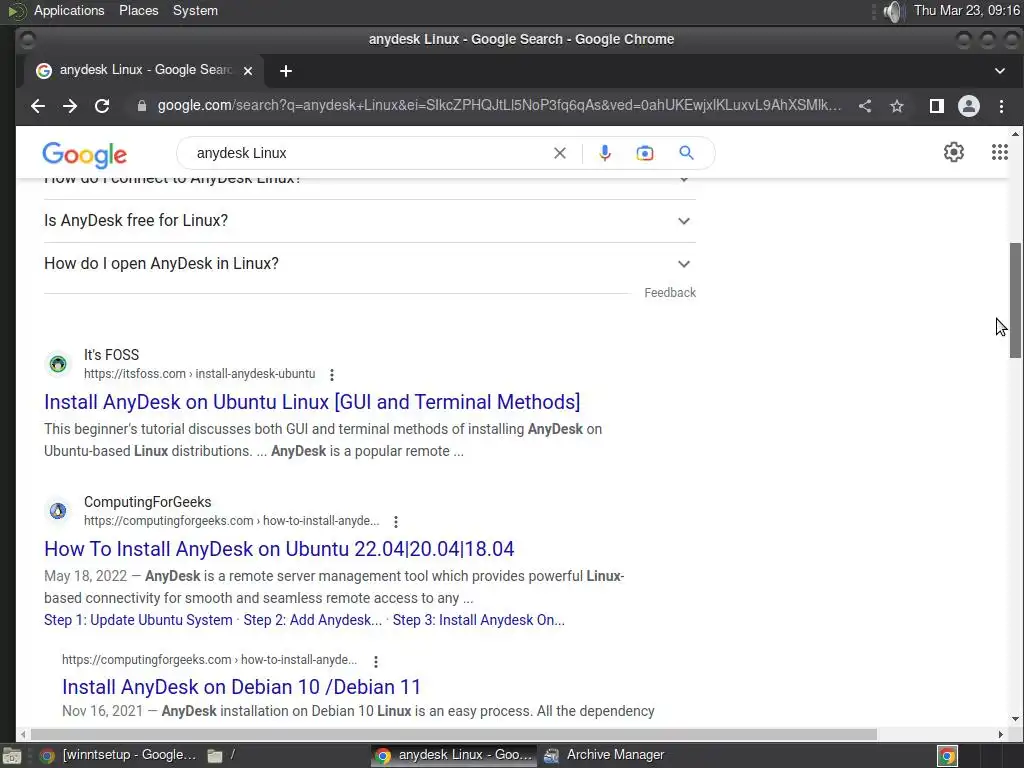The width and height of the screenshot is (1024, 768).
Task: Open the panel clock showing Thu Mar 23
Action: coord(967,10)
